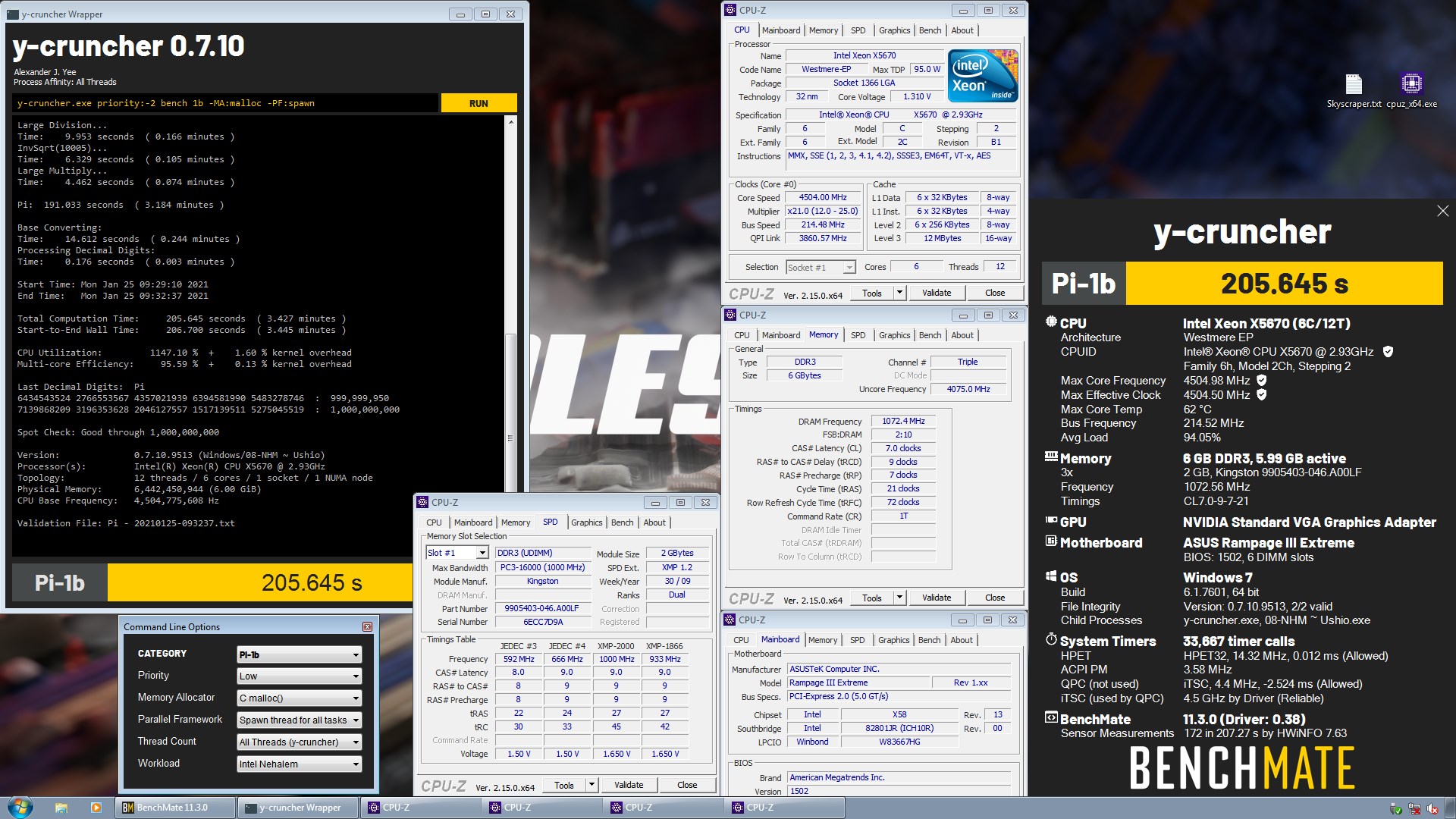Open SPD tab in Mainboard CPU-Z window
Screen dimensions: 1456x819
click(857, 640)
